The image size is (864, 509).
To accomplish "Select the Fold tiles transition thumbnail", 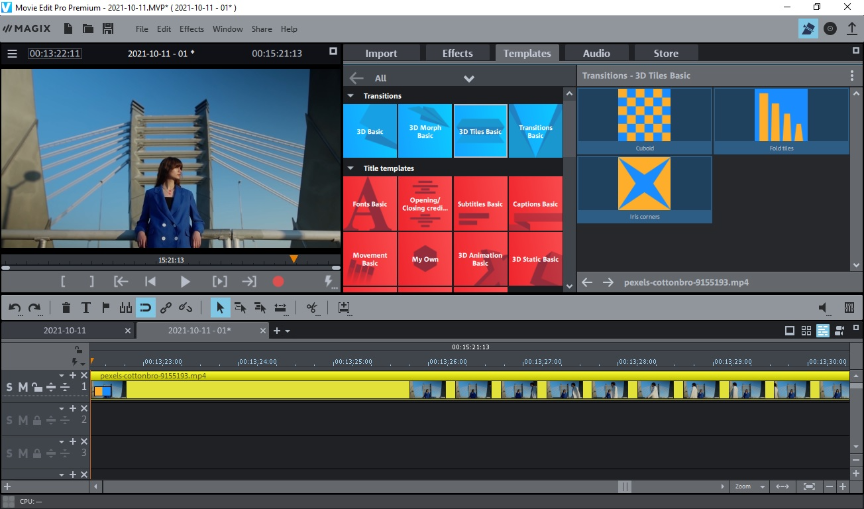I will tap(781, 121).
